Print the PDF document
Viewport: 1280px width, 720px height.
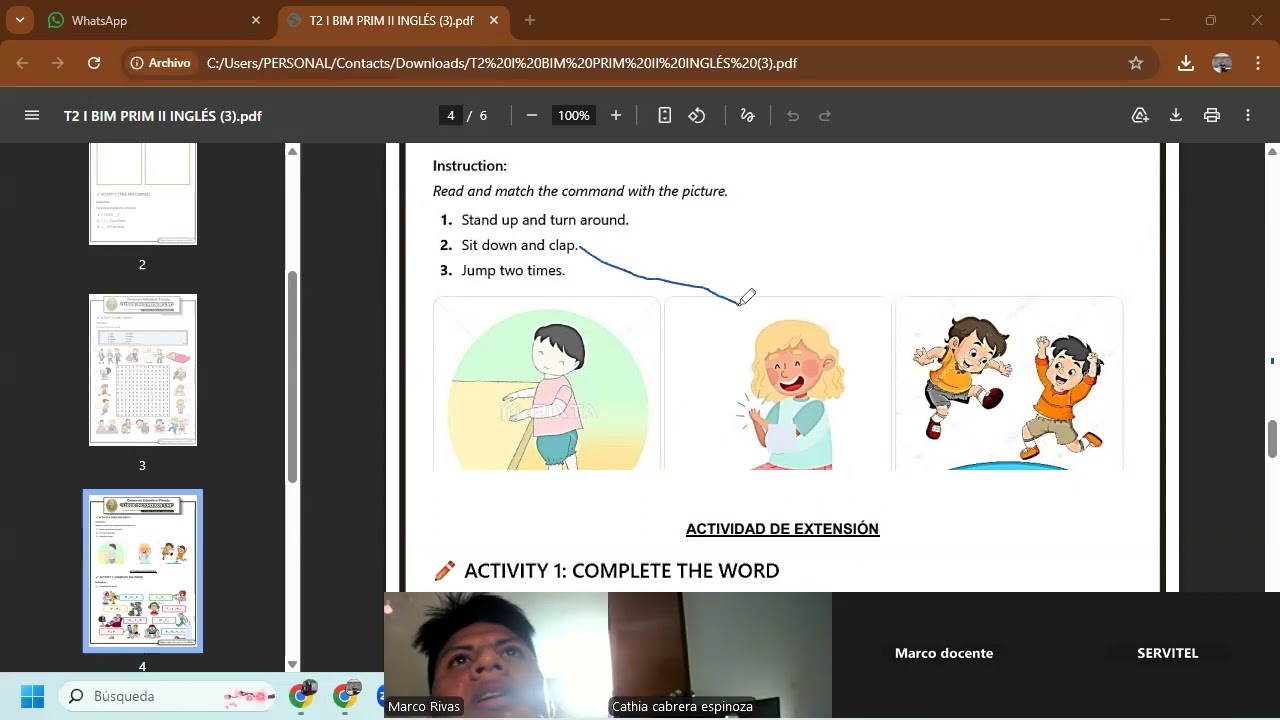(x=1212, y=116)
